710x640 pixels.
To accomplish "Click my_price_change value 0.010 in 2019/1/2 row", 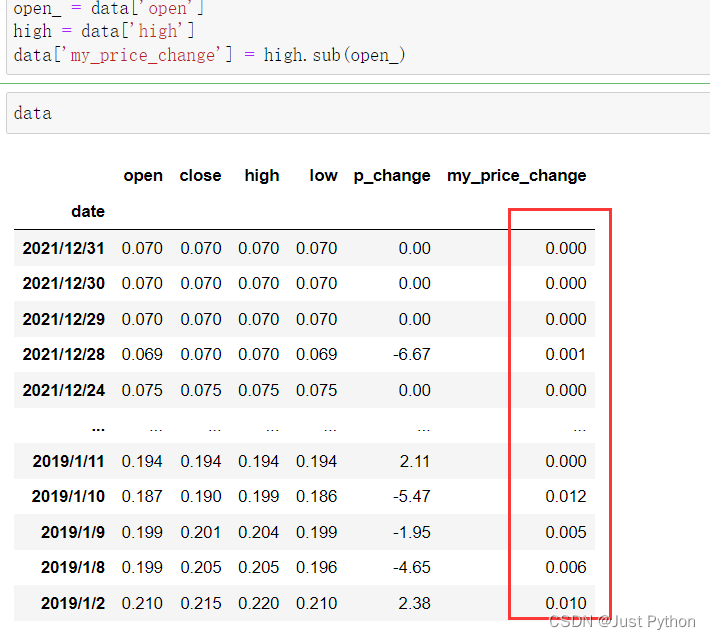I will click(x=566, y=604).
